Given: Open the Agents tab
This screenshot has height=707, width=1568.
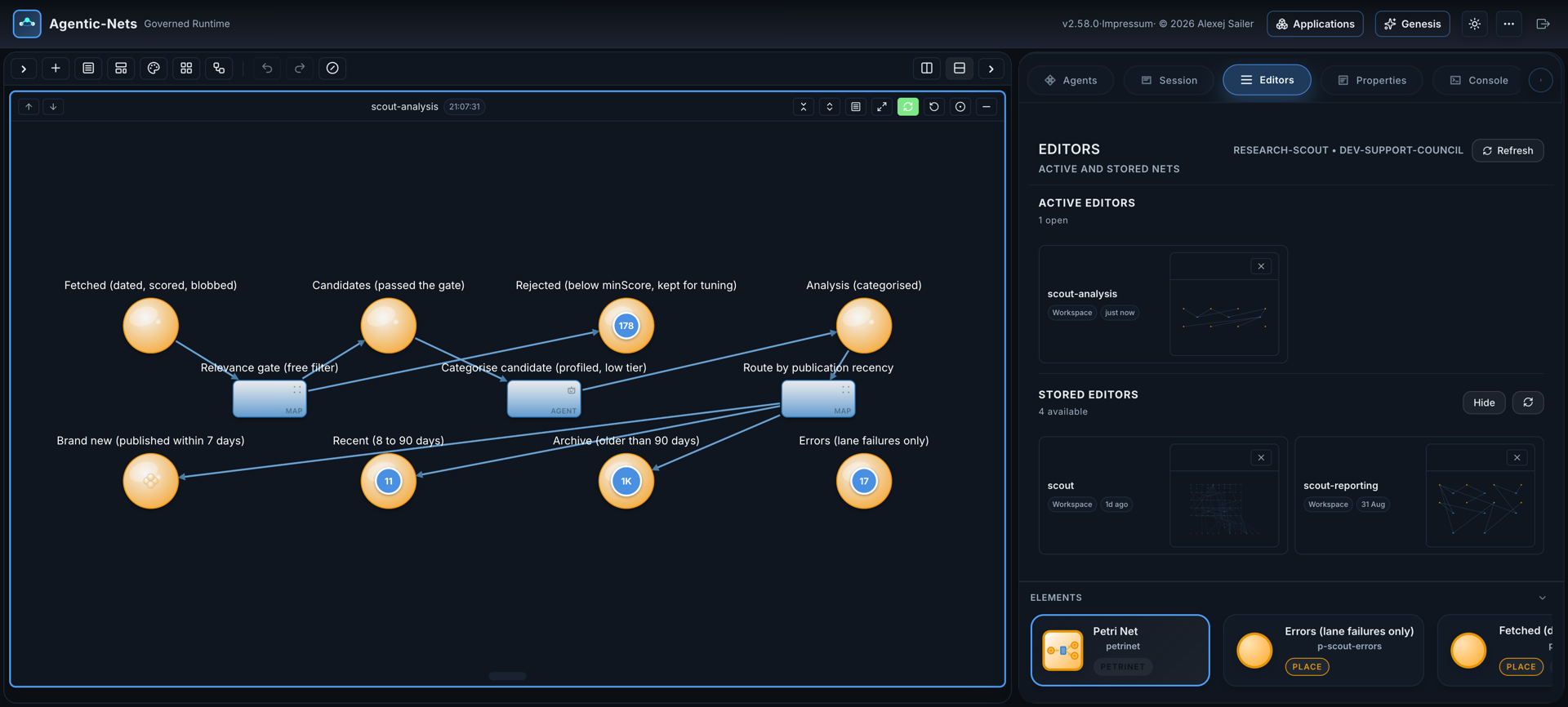Looking at the screenshot, I should 1071,80.
